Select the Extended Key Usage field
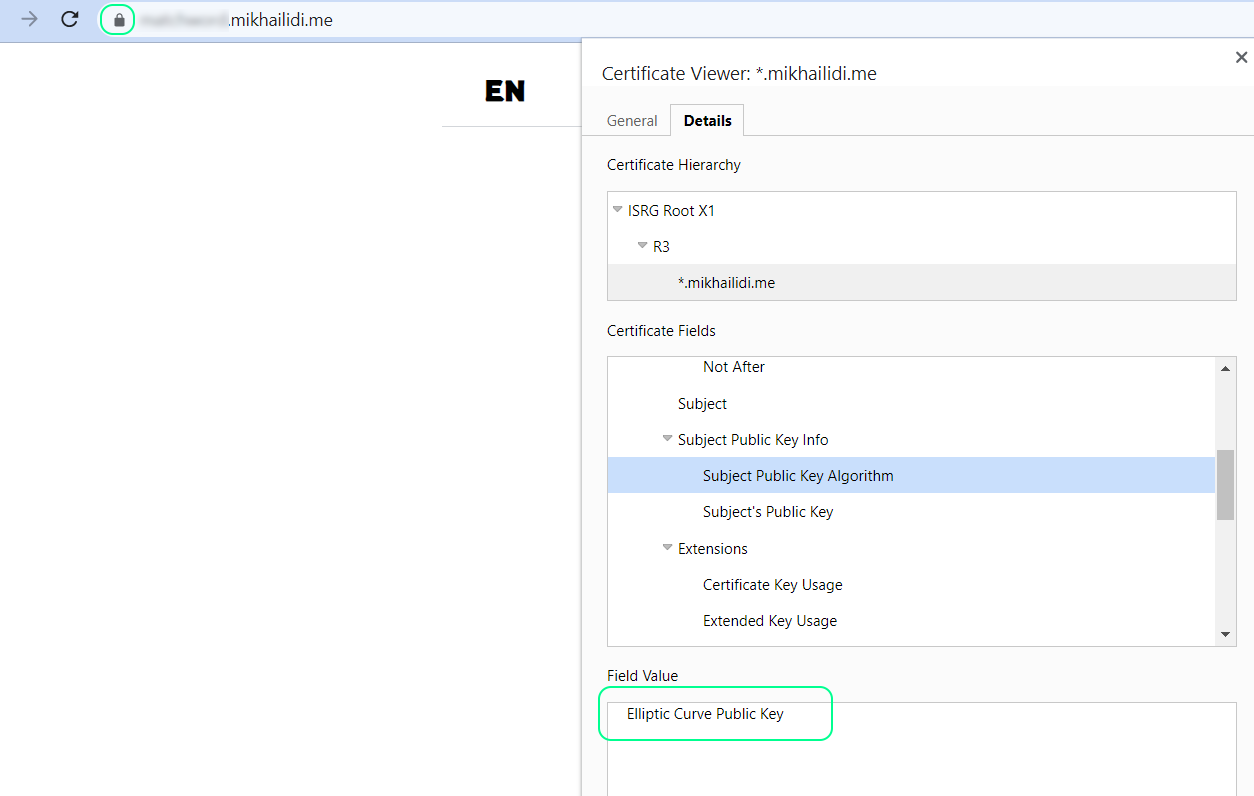 coord(769,621)
